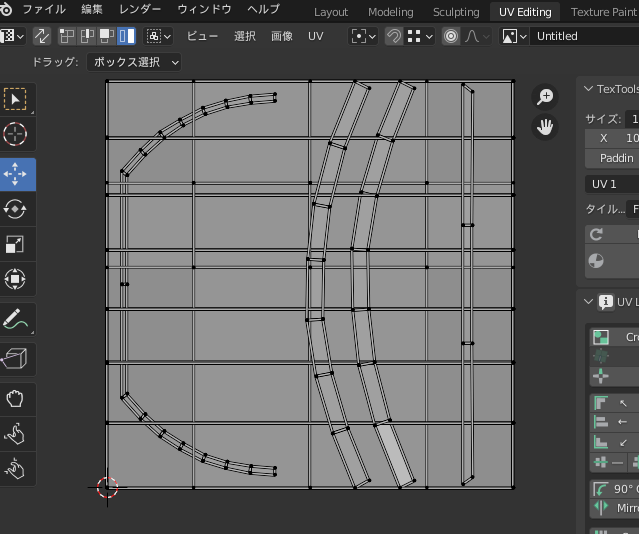Viewport: 639px width, 534px height.
Task: Click the zoom magnifier gizmo
Action: [x=545, y=97]
